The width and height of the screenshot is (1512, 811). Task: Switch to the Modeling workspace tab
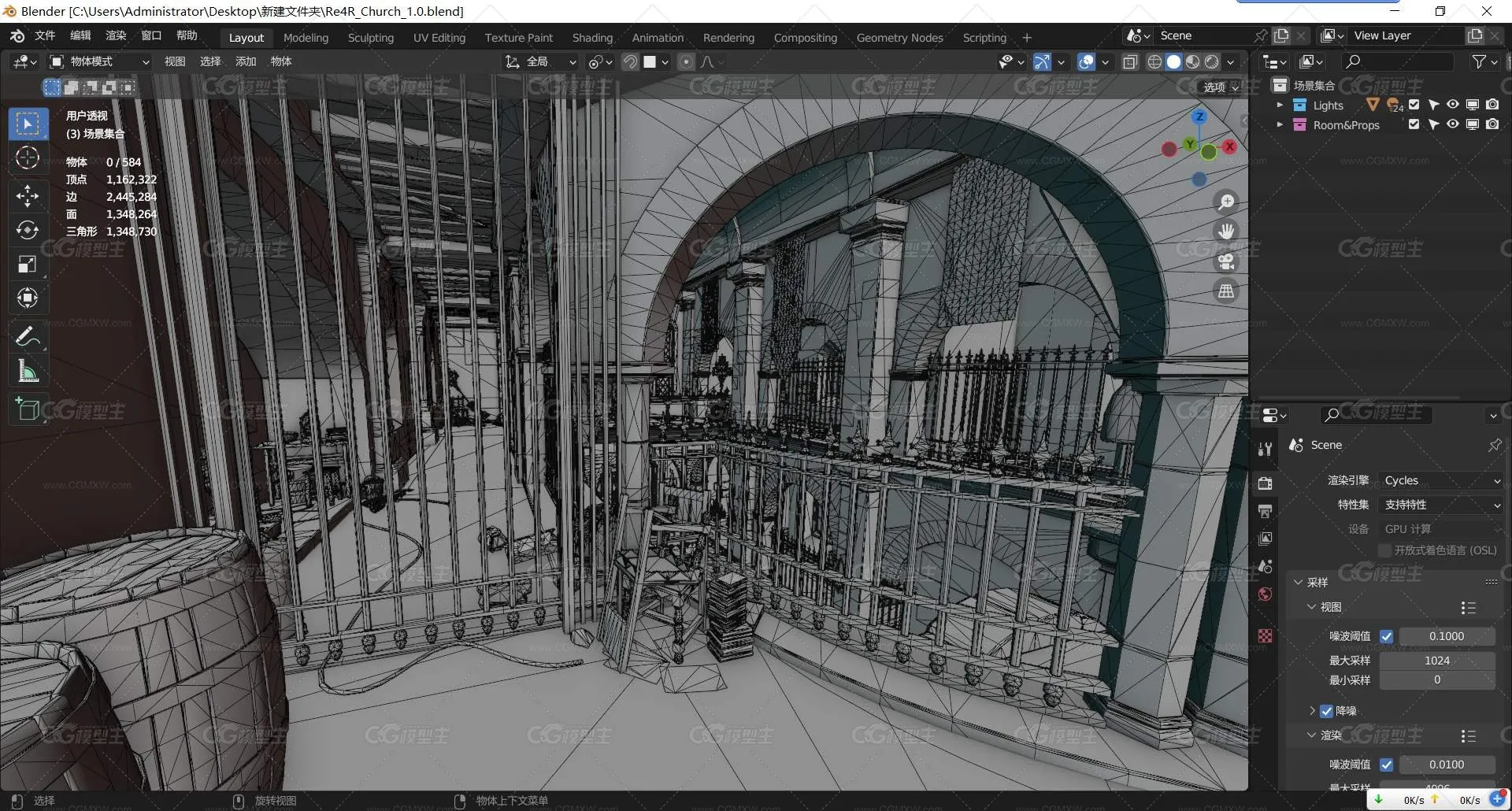[306, 38]
